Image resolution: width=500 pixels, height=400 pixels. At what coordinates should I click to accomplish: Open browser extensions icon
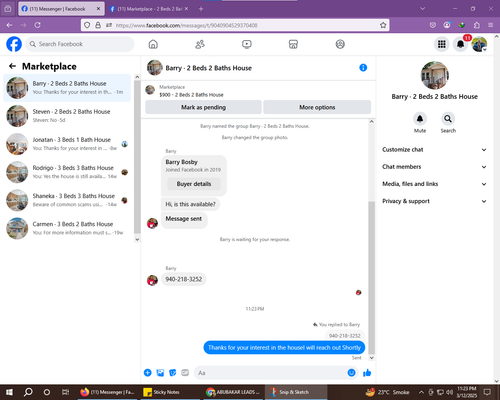tap(477, 25)
